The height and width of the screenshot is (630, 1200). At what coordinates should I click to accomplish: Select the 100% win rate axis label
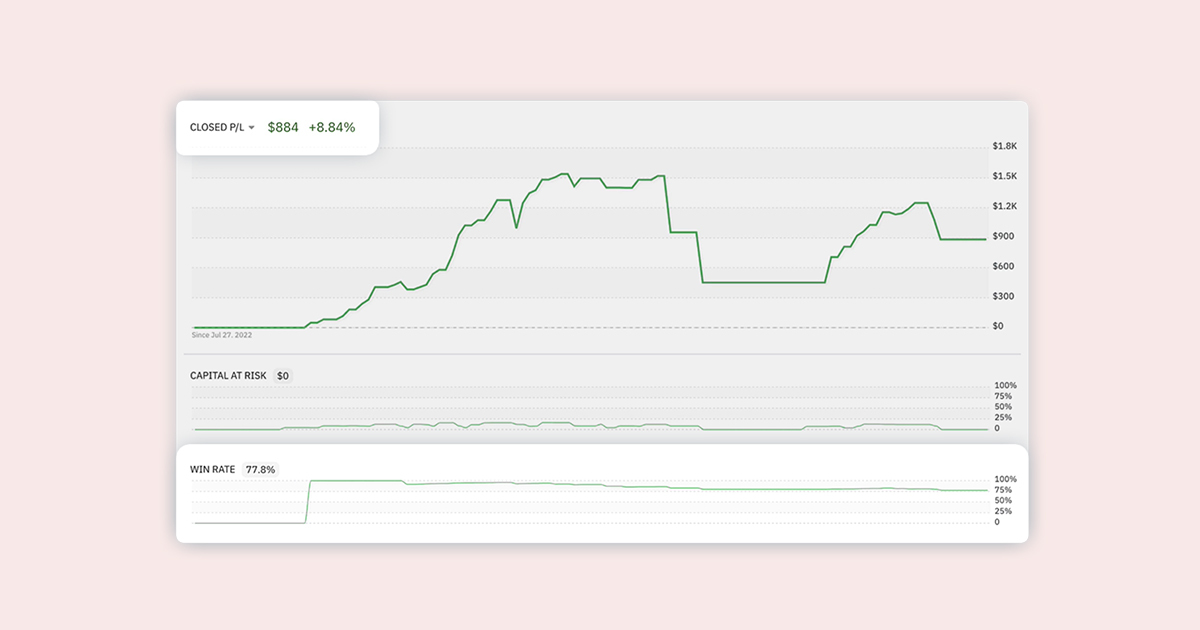point(1004,479)
